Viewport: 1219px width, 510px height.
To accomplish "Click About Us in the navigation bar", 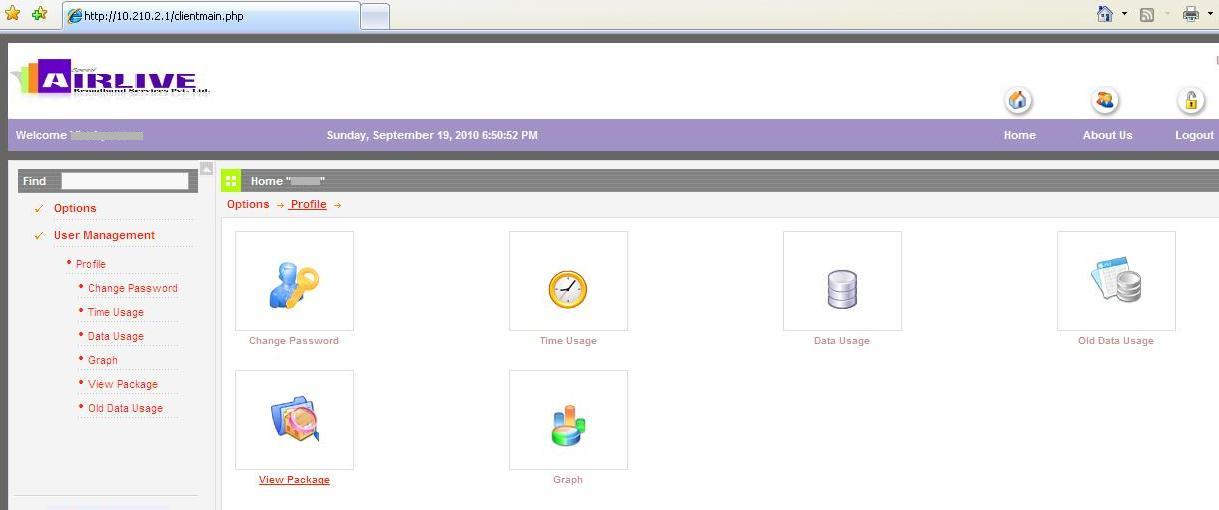I will [x=1108, y=135].
